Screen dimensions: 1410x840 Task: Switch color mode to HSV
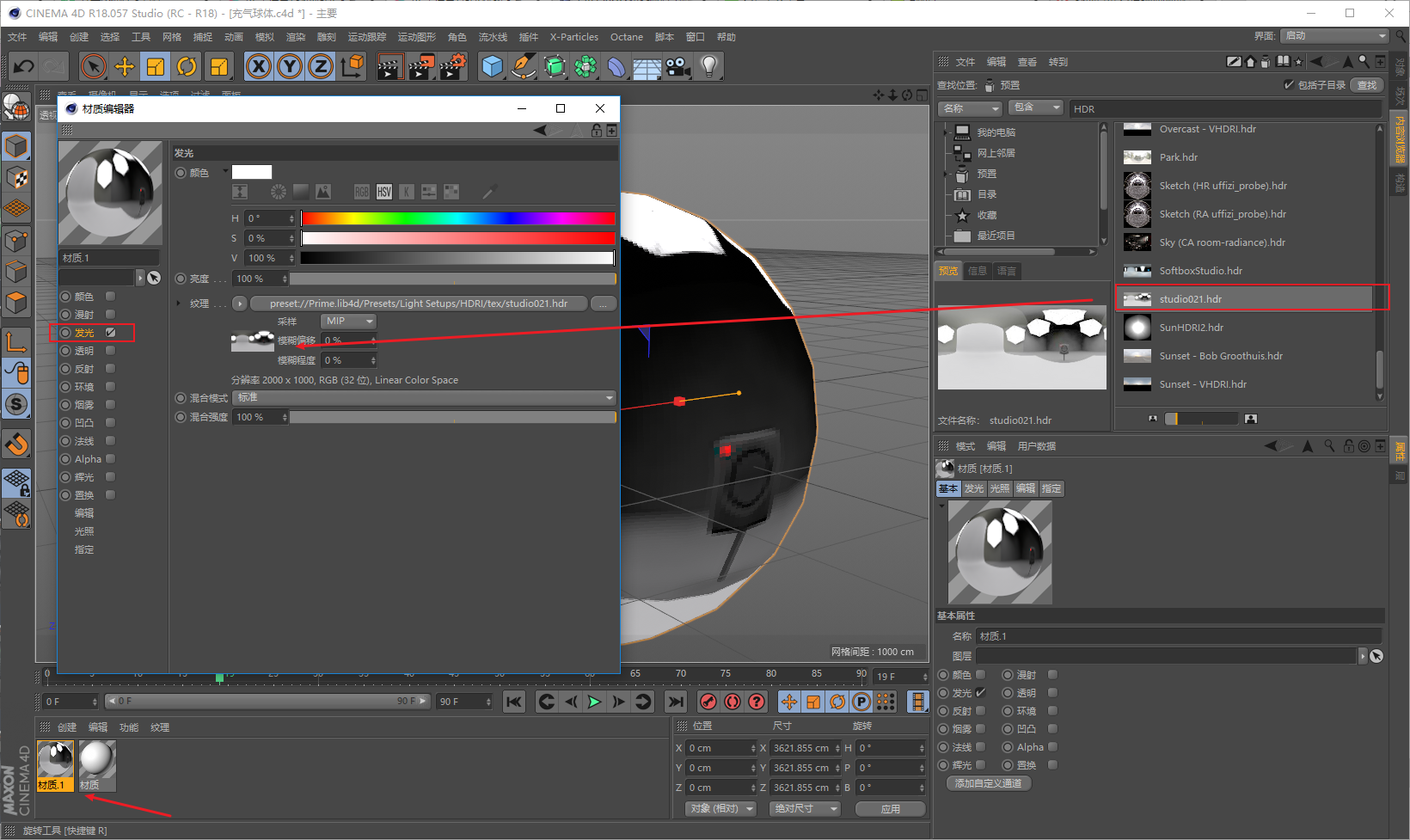[384, 192]
